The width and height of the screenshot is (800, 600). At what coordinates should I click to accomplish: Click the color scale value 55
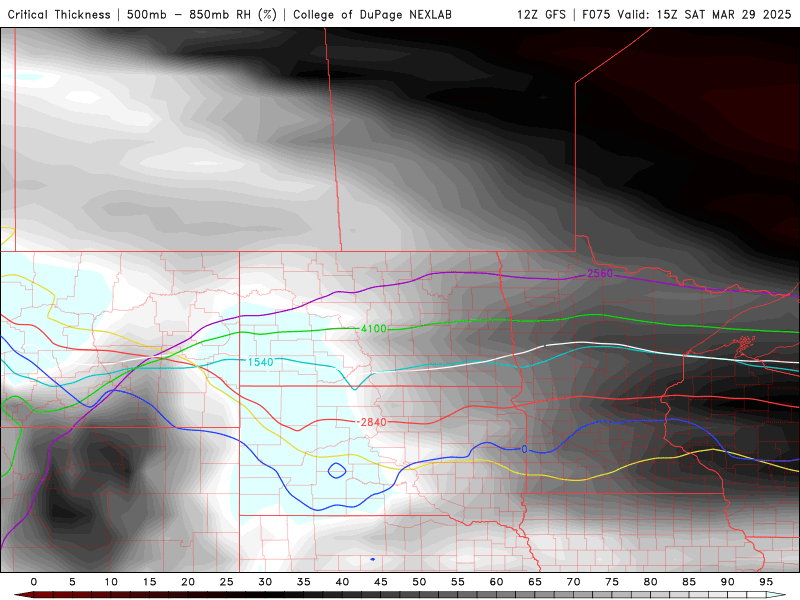(458, 582)
